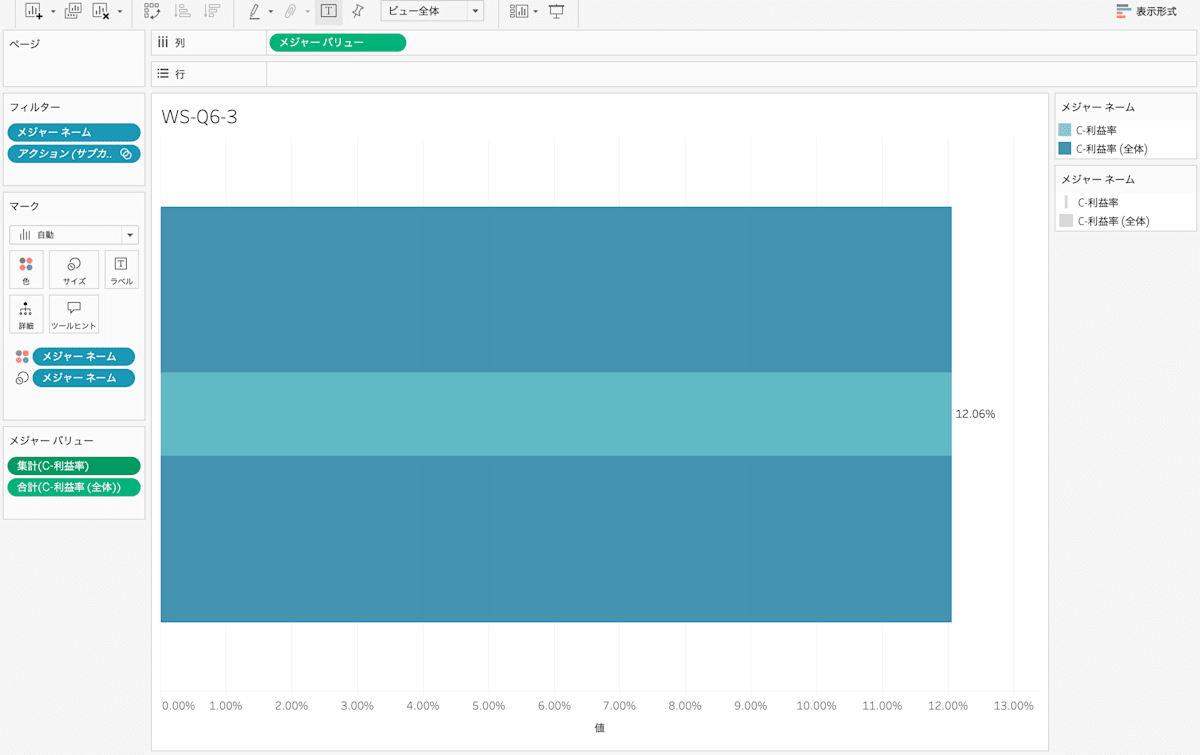Screen dimensions: 1200x755
Task: Click the 12.06% bar label
Action: (x=975, y=414)
